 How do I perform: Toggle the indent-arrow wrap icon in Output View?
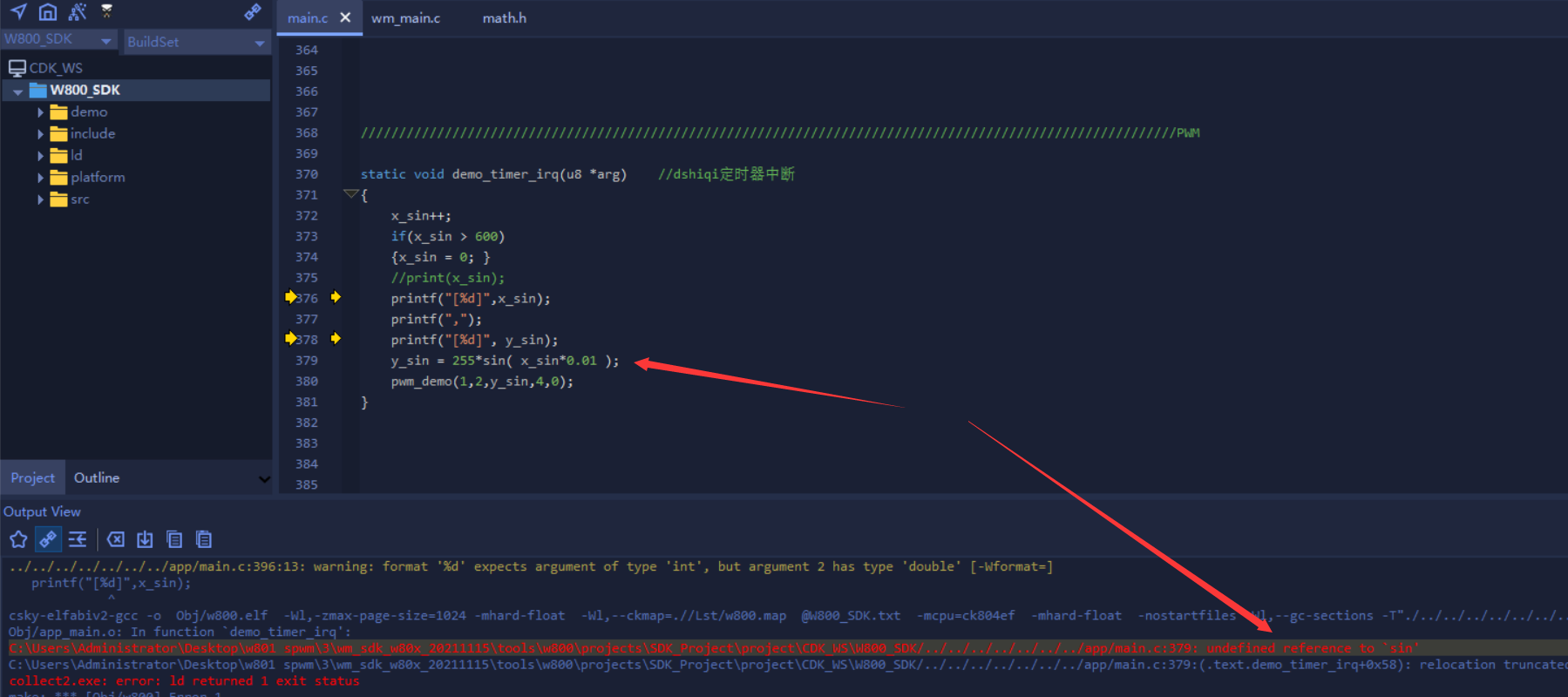(x=78, y=539)
